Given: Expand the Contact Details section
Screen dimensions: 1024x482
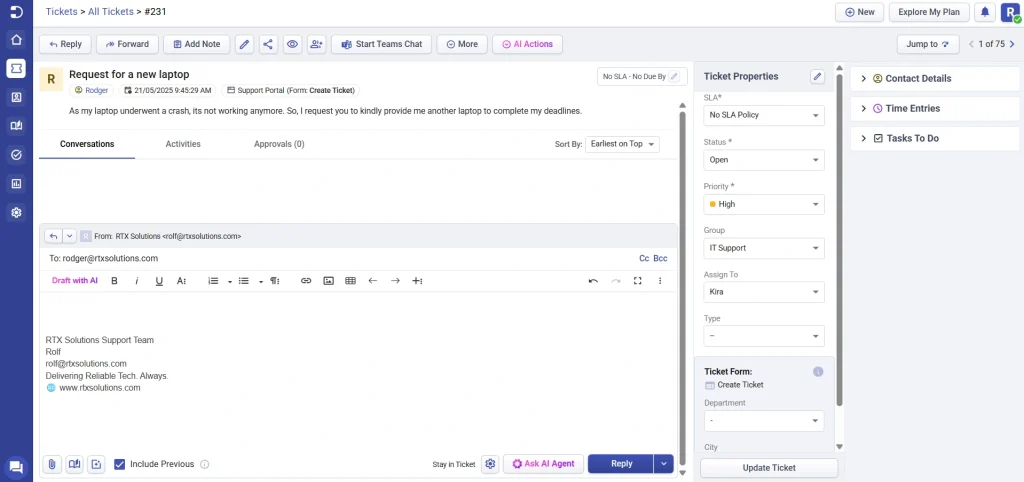Looking at the screenshot, I should pos(935,78).
